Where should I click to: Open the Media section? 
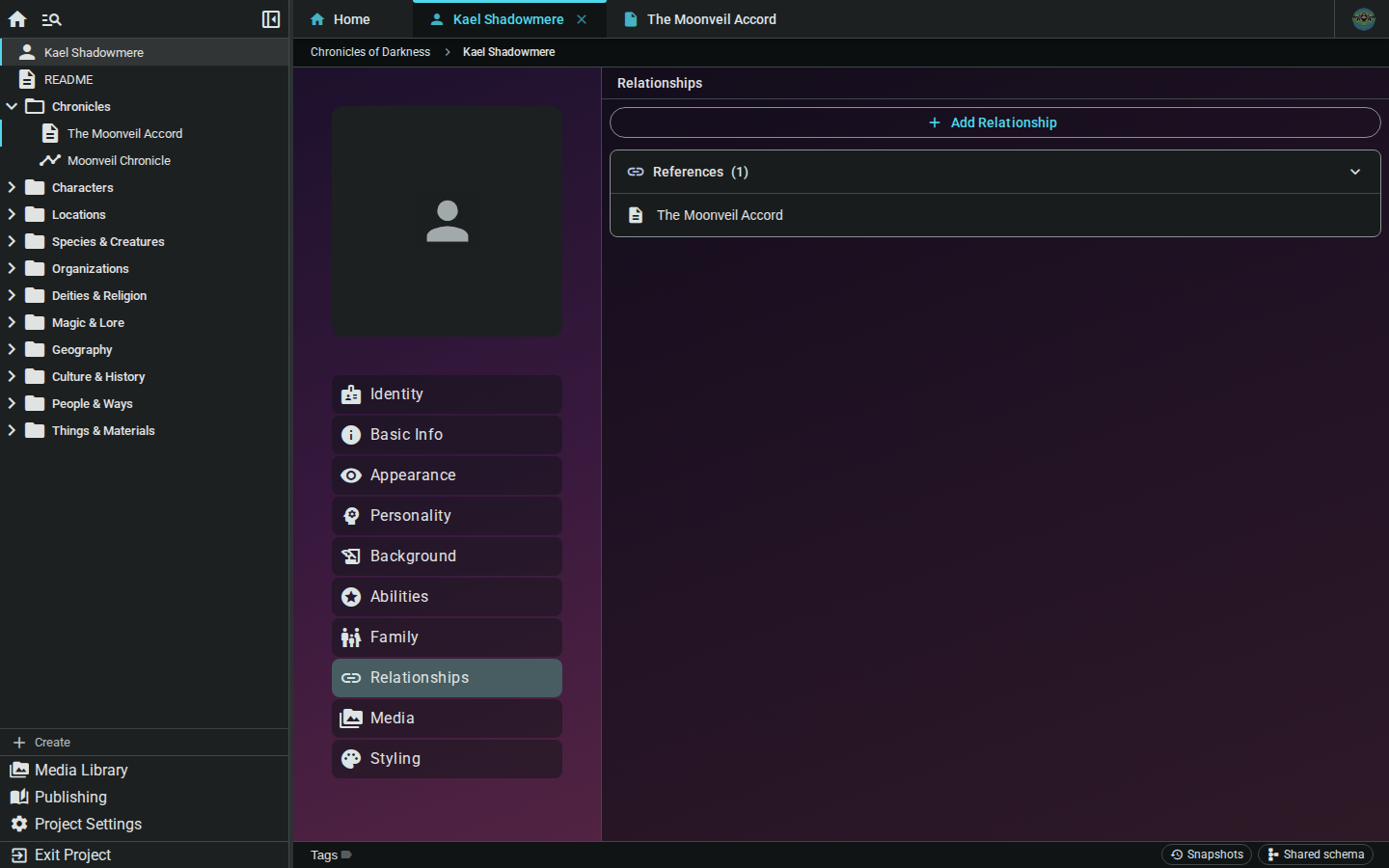[448, 719]
